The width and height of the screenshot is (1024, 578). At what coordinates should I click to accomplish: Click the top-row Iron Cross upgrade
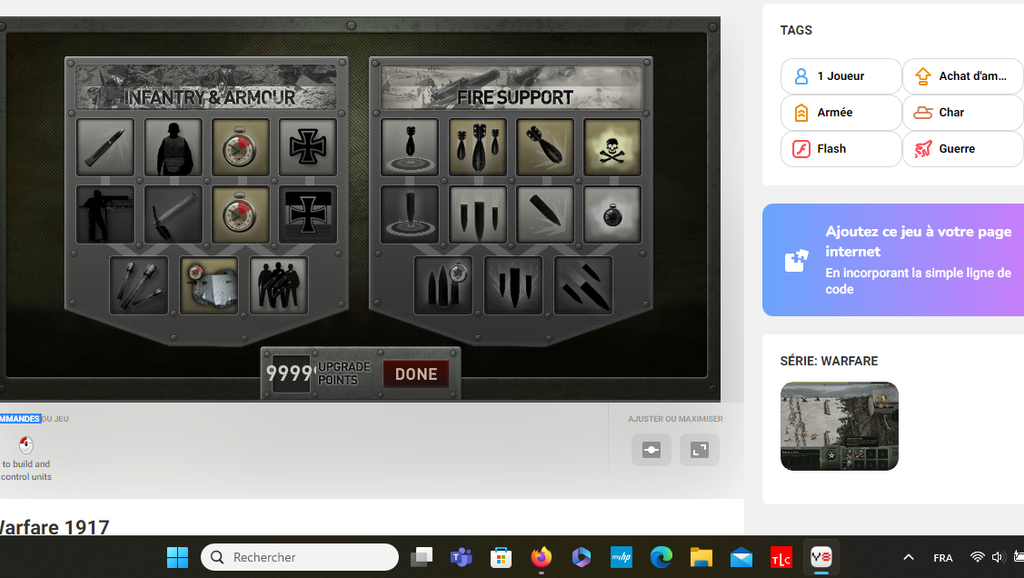click(307, 147)
